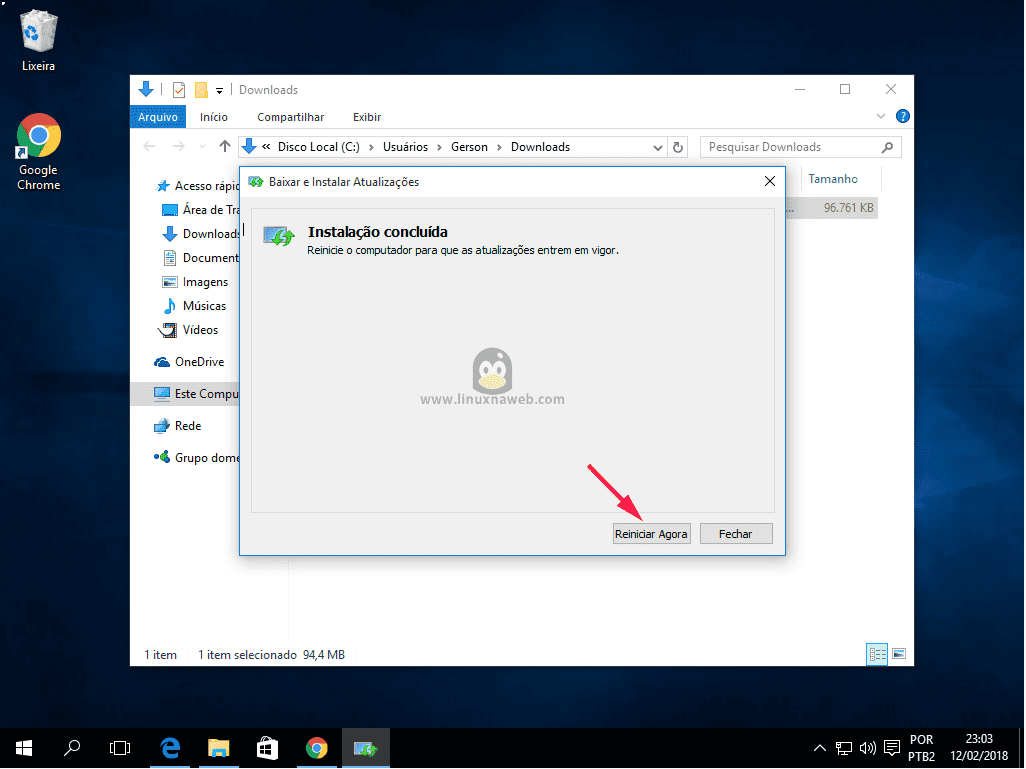Switch to large thumbnails view in the status bar
The image size is (1026, 769).
pos(900,654)
